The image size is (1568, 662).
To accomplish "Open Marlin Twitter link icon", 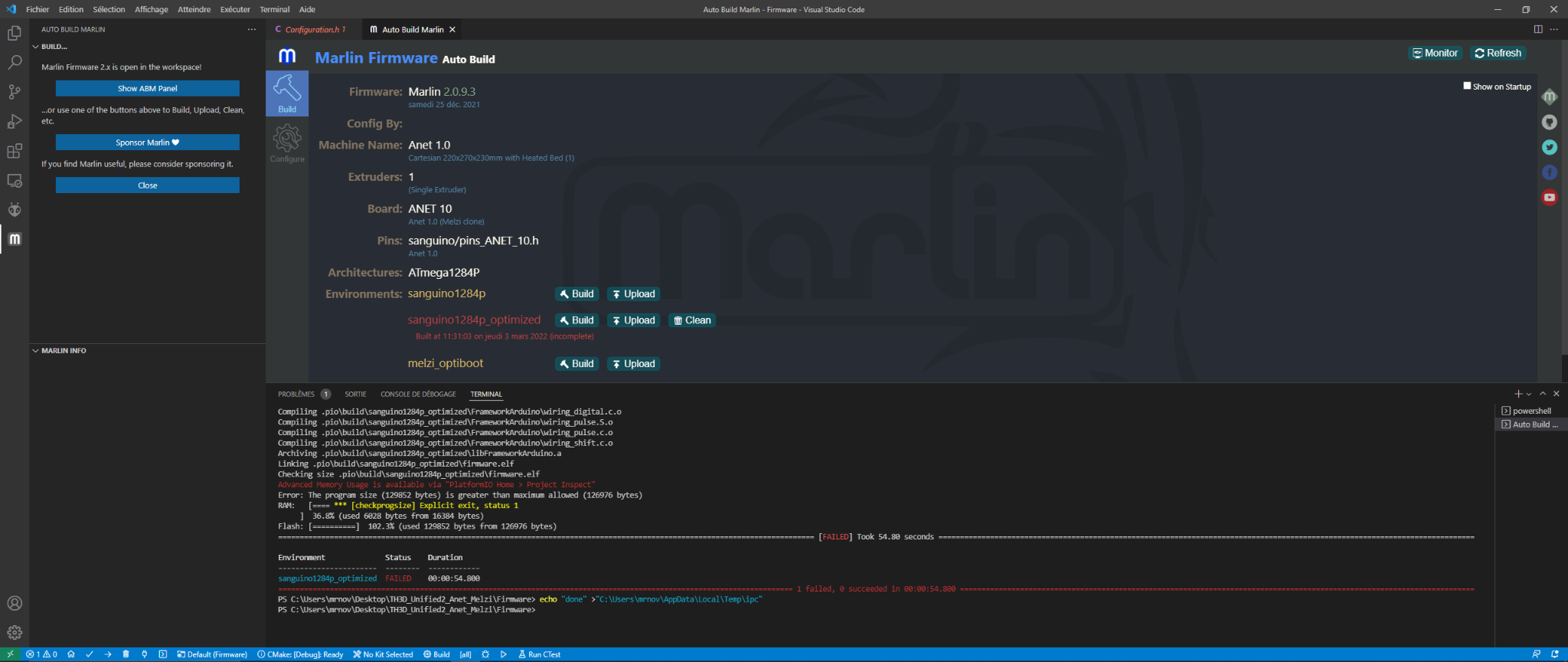I will [x=1549, y=147].
